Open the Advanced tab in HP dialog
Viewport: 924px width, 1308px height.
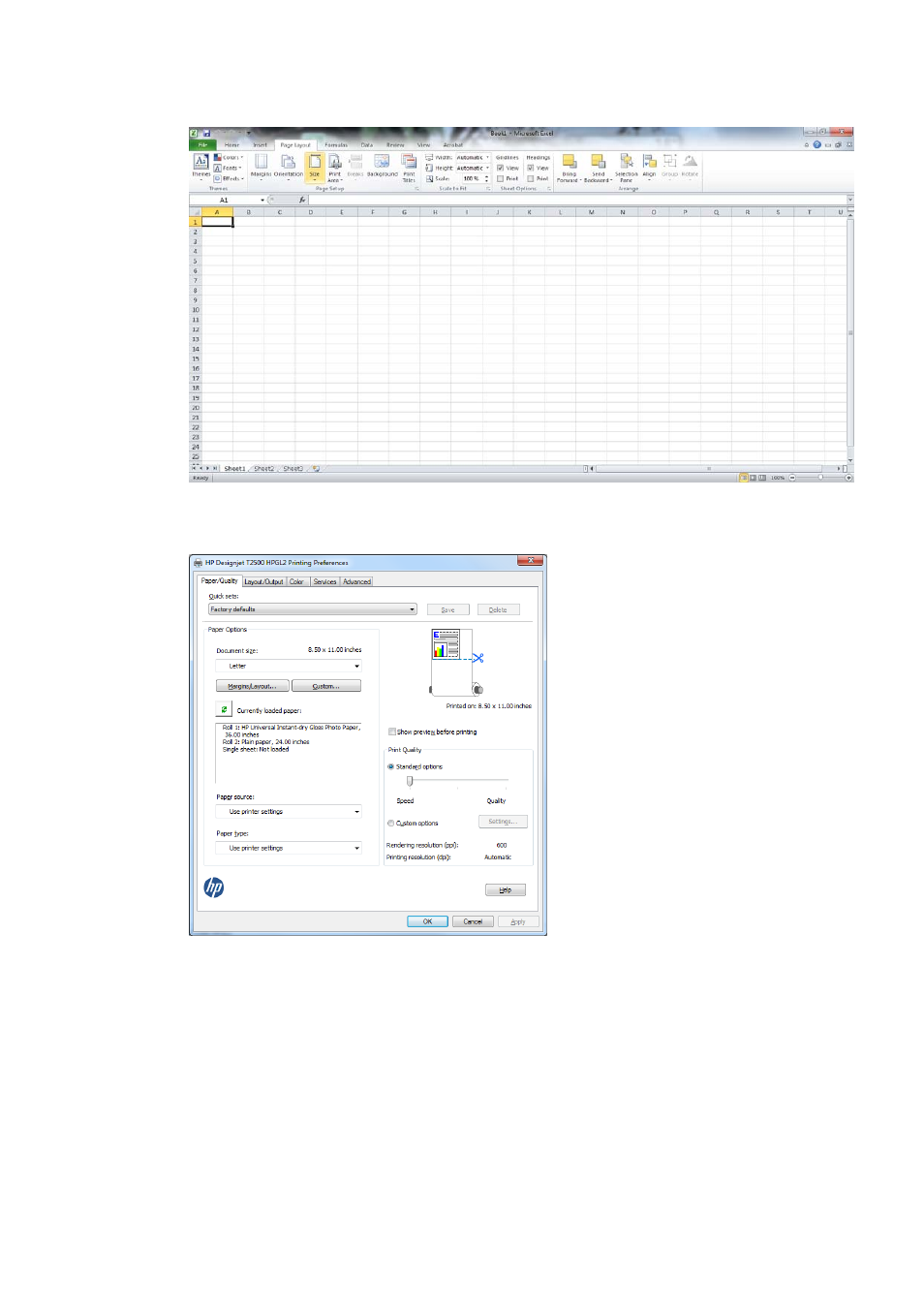[x=356, y=581]
